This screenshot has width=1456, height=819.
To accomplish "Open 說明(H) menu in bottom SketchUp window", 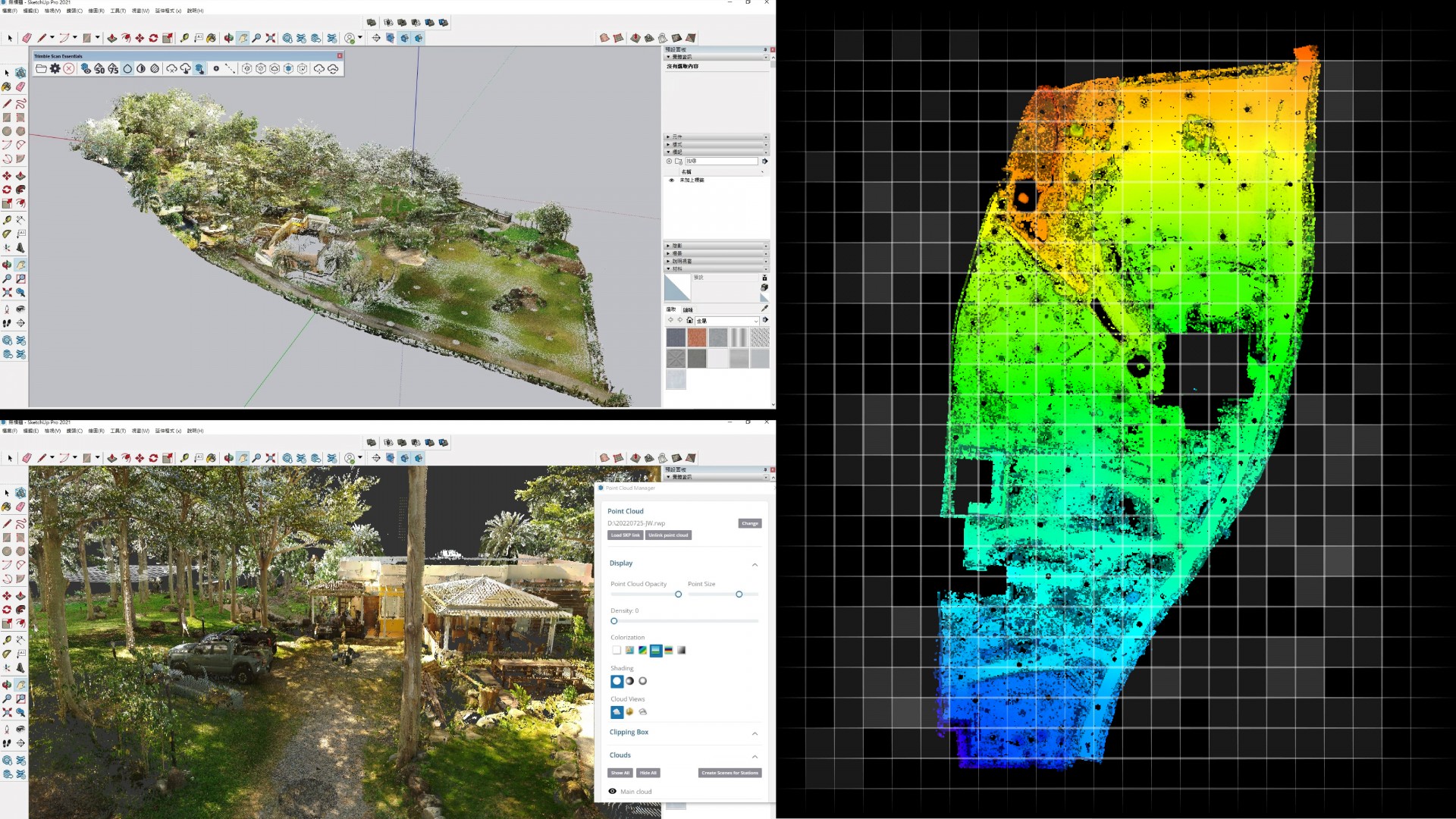I will tap(196, 431).
